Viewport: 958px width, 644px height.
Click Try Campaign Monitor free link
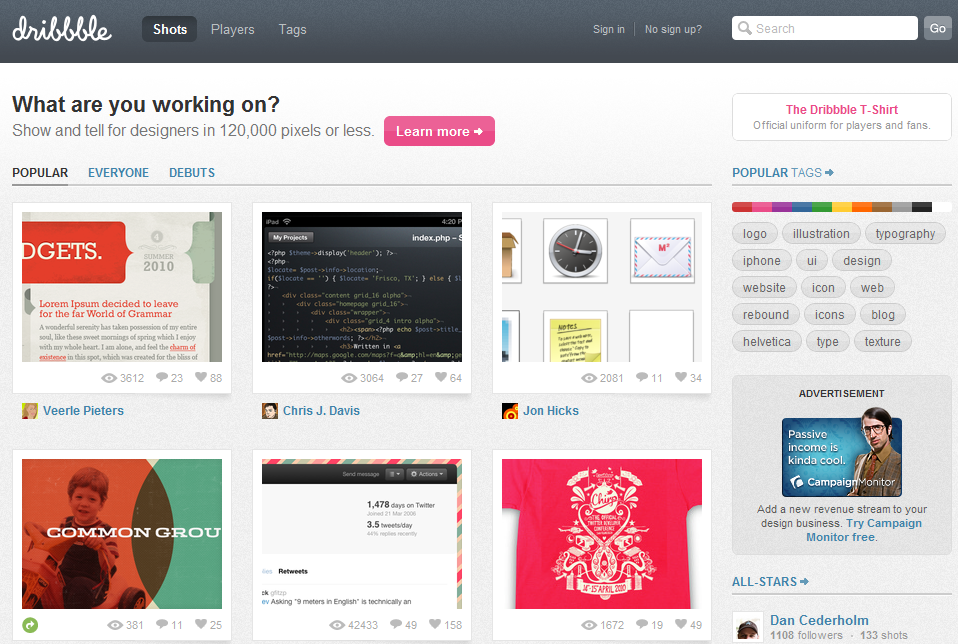[864, 530]
